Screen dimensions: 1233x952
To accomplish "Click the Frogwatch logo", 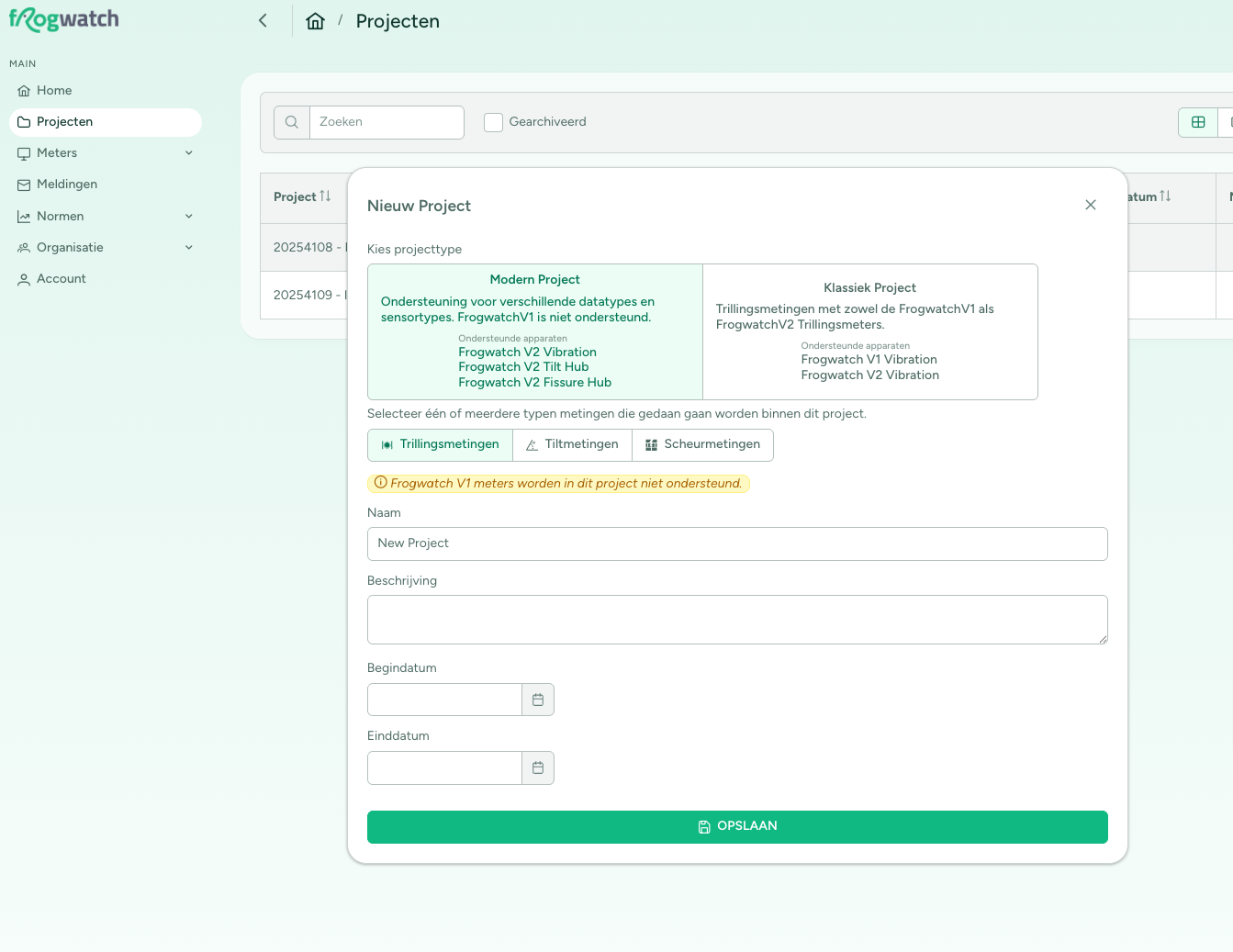I will click(x=64, y=19).
